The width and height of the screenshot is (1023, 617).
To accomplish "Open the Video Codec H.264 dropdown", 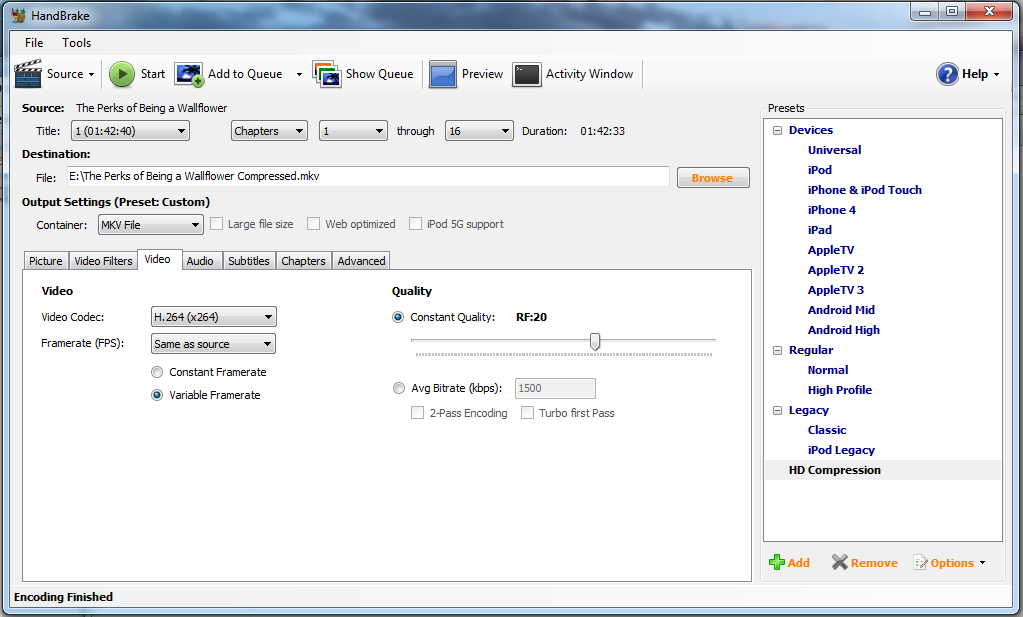I will [213, 317].
